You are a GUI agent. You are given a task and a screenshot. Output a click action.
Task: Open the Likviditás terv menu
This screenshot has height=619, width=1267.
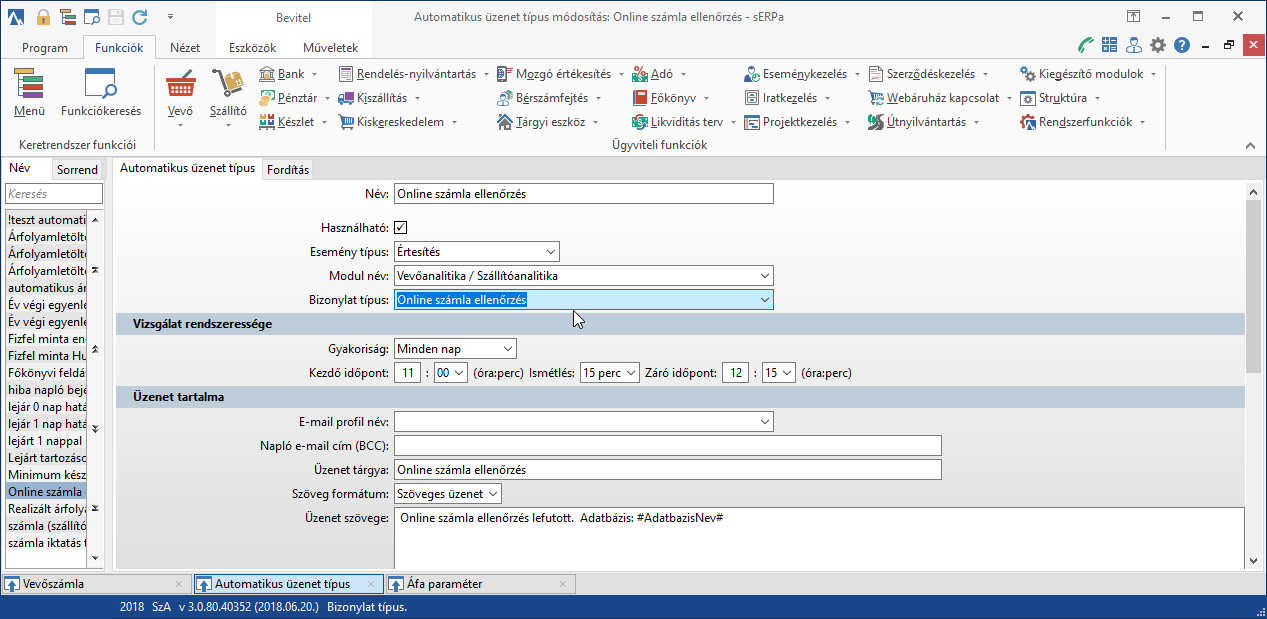point(685,122)
